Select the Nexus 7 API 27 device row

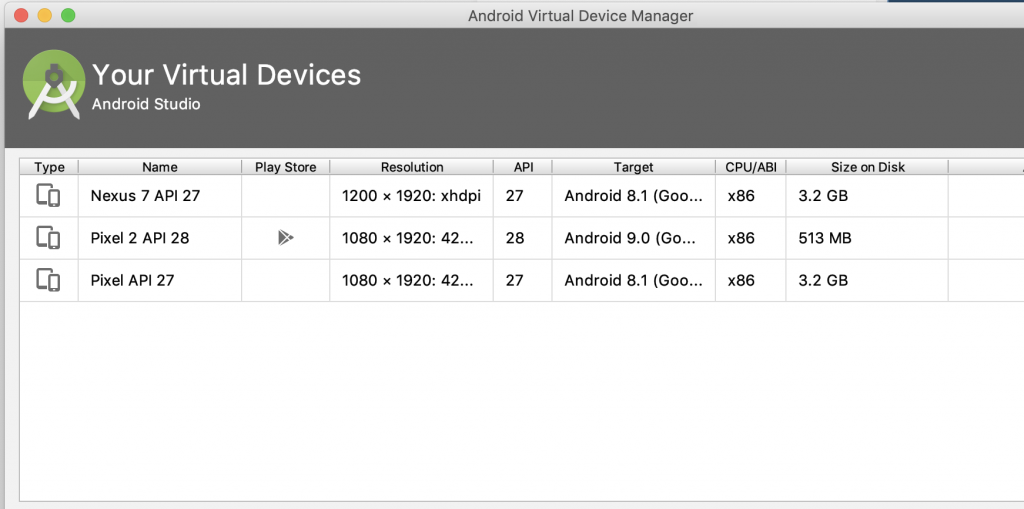pyautogui.click(x=145, y=196)
